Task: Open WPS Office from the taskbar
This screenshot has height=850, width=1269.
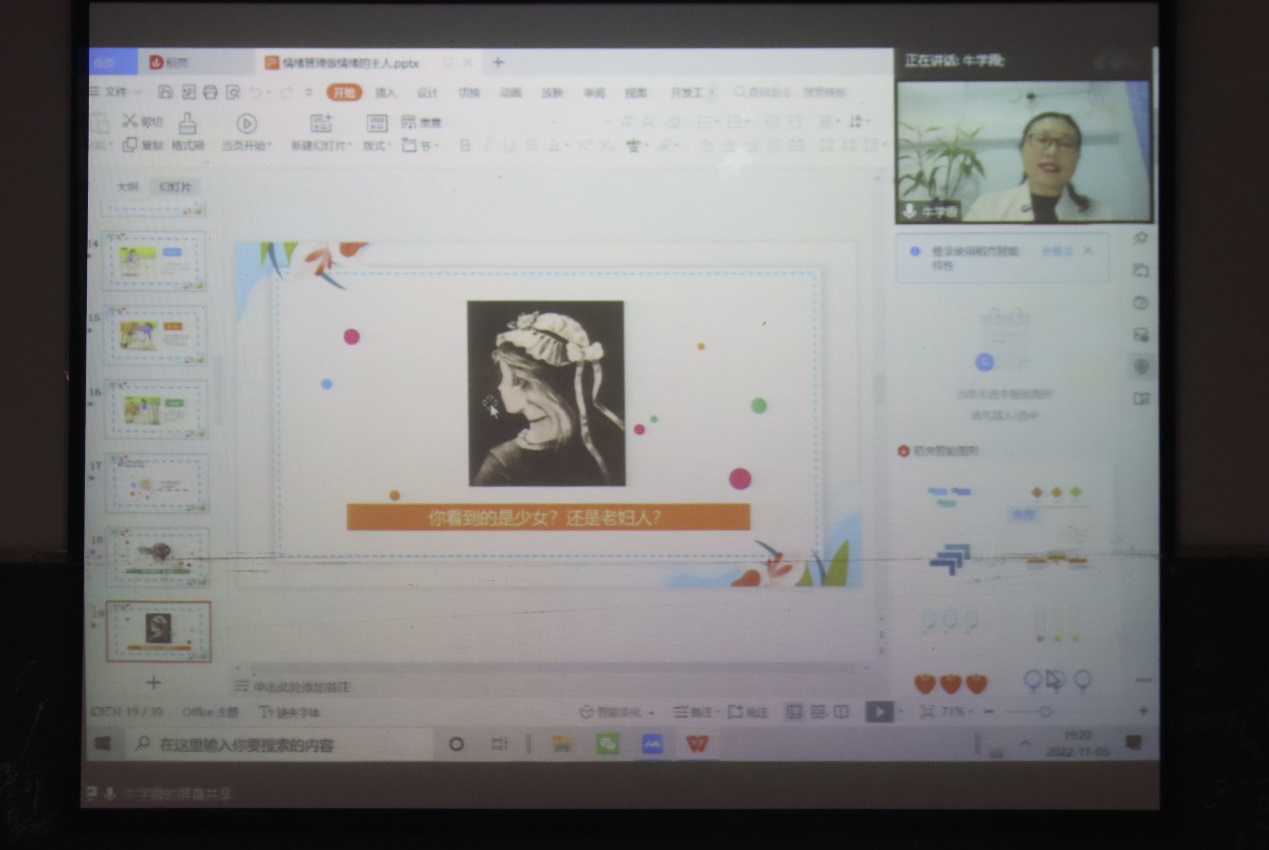Action: tap(697, 744)
